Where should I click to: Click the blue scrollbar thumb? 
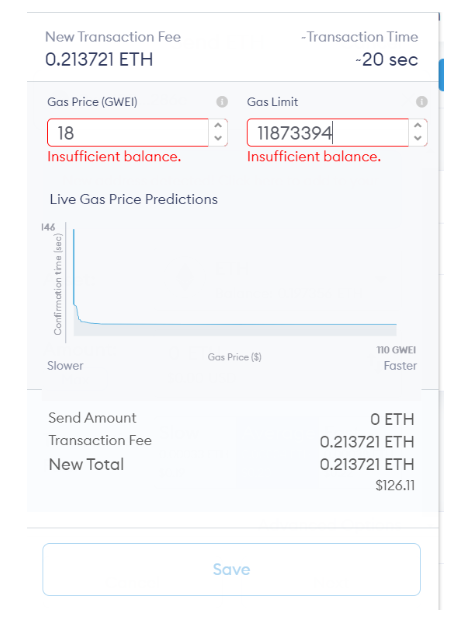[441, 74]
